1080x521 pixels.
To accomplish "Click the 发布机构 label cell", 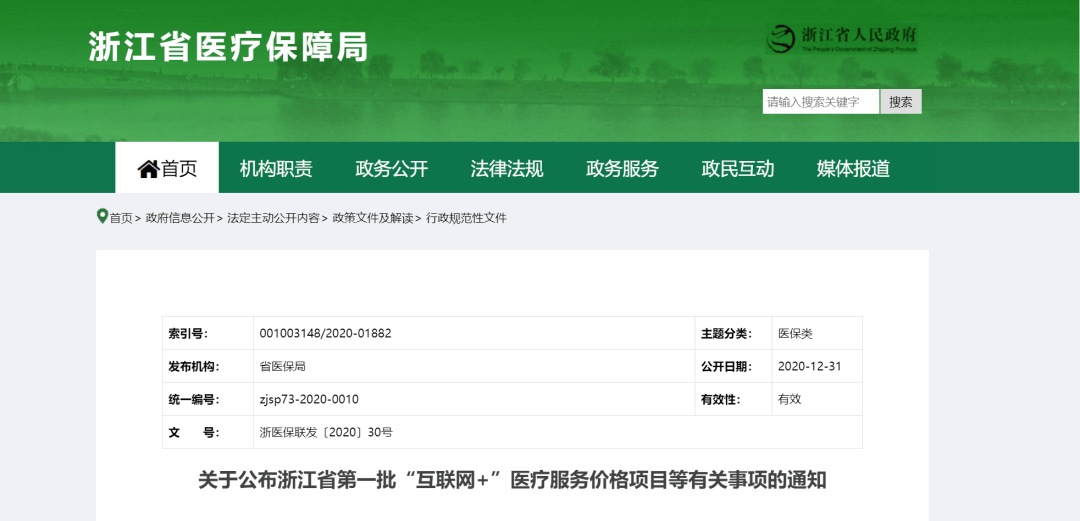I will pyautogui.click(x=208, y=366).
